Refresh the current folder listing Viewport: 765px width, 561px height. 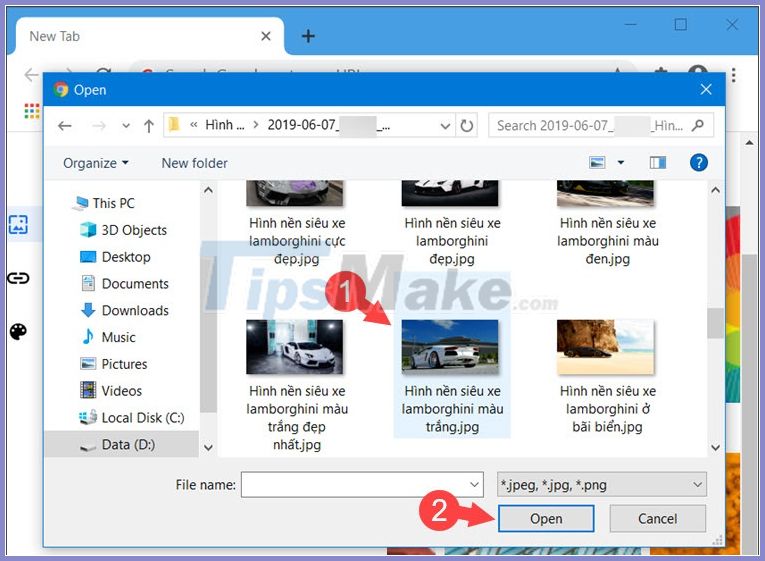[466, 126]
